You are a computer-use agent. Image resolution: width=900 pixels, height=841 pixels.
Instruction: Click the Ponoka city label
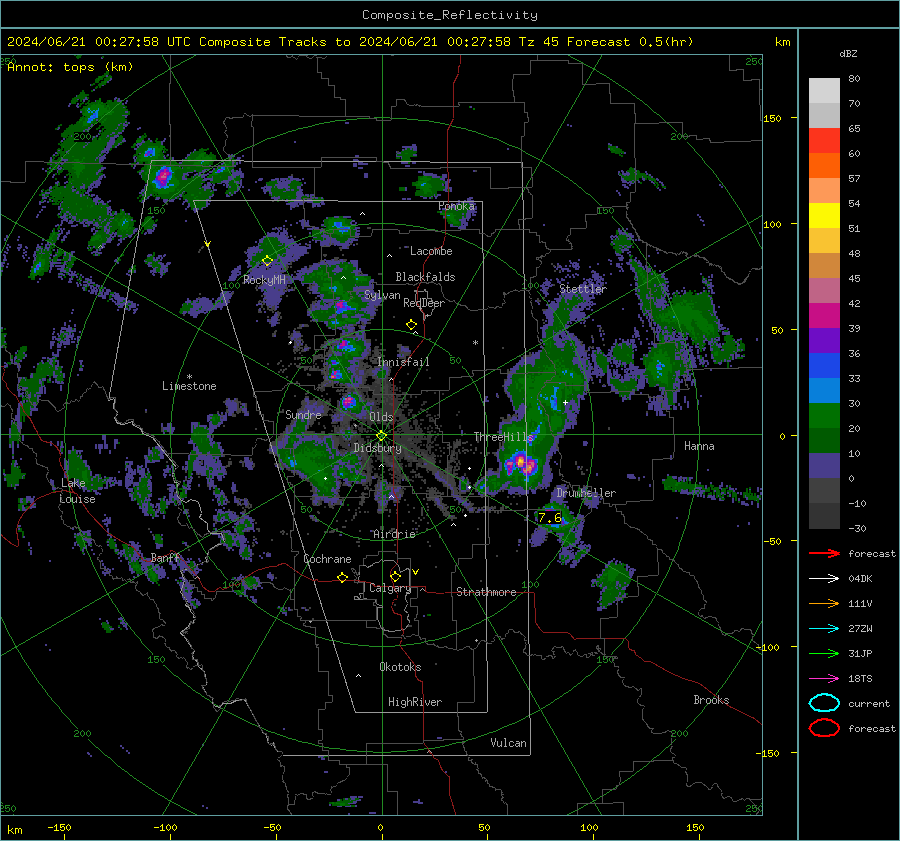pos(456,206)
